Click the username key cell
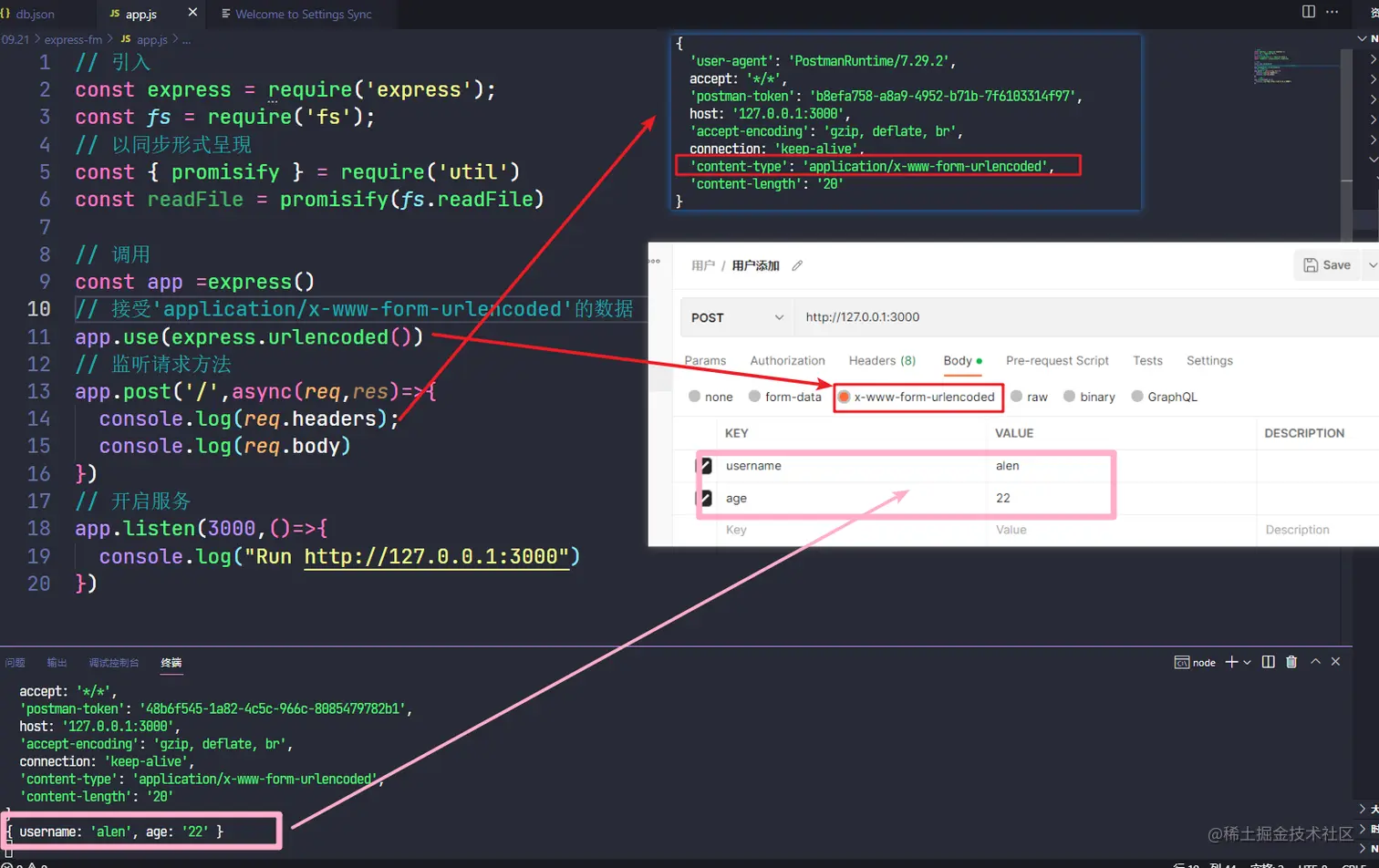 [753, 466]
